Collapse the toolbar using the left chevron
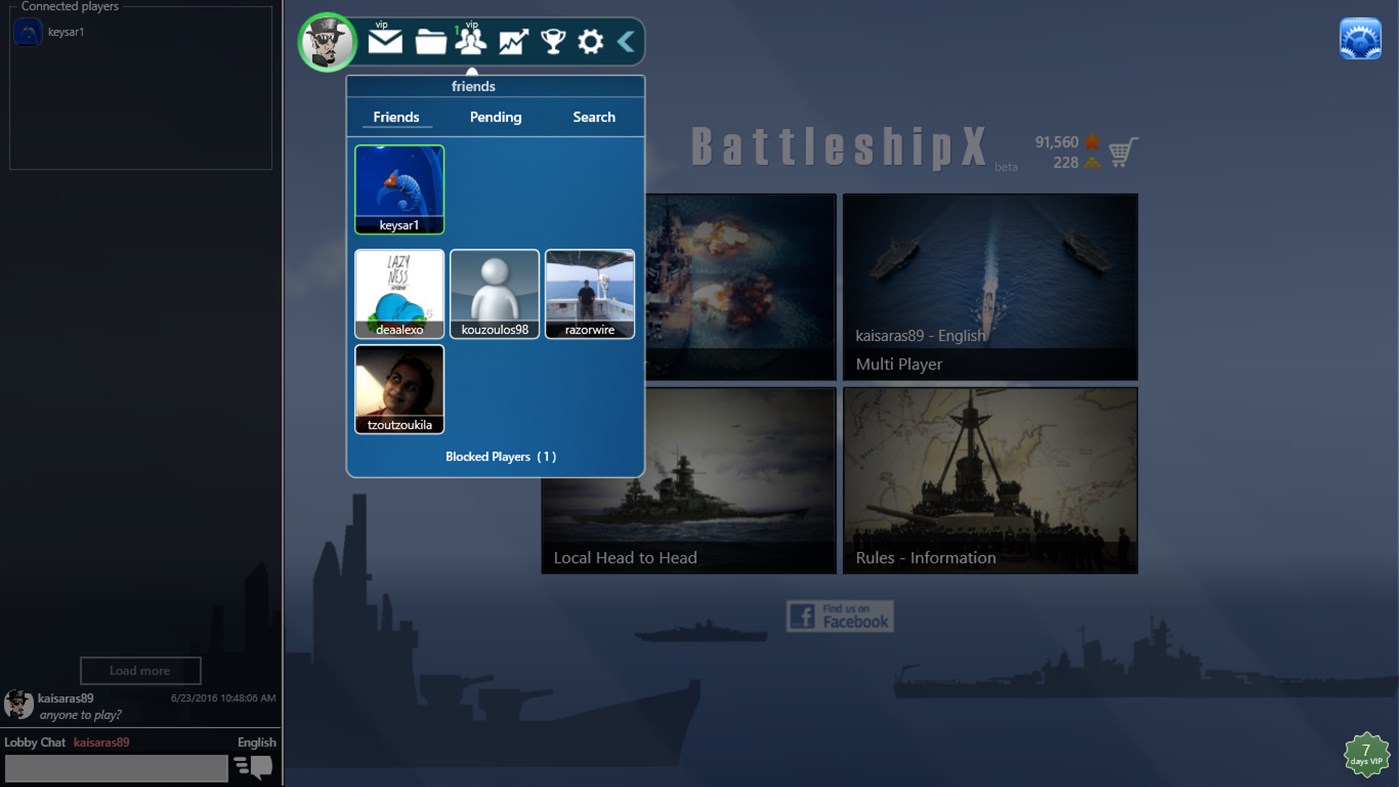Viewport: 1399px width, 787px height. click(624, 41)
